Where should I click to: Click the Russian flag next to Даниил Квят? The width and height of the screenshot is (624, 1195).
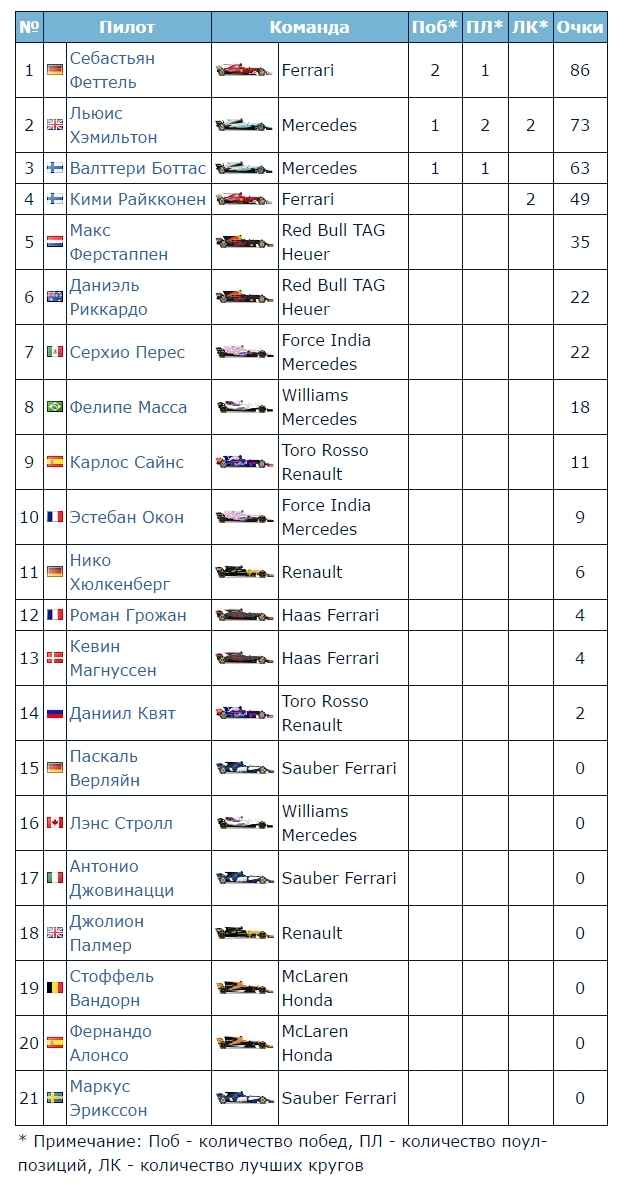click(55, 713)
